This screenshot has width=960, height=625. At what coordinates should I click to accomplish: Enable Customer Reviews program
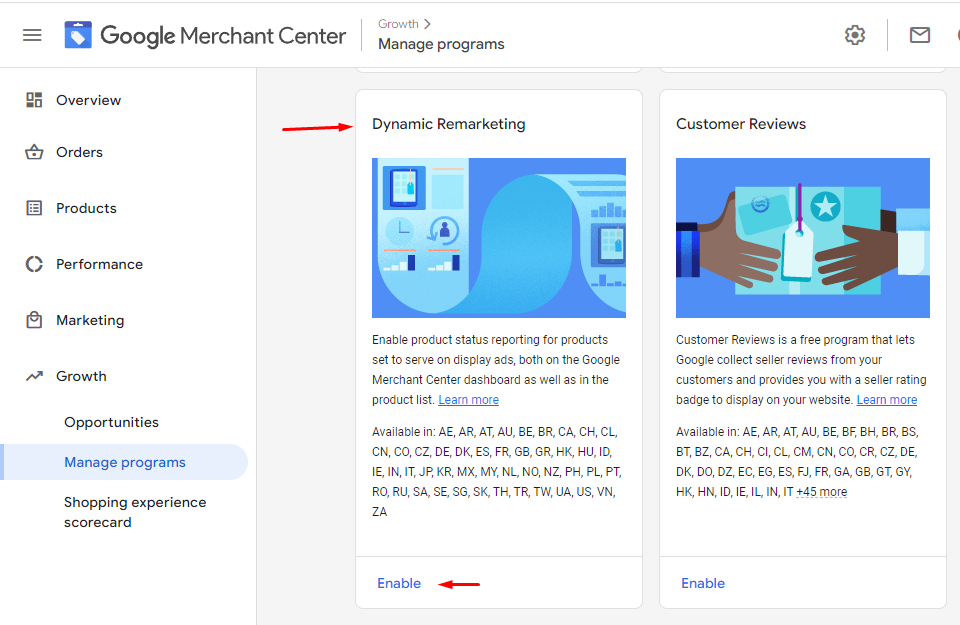703,583
